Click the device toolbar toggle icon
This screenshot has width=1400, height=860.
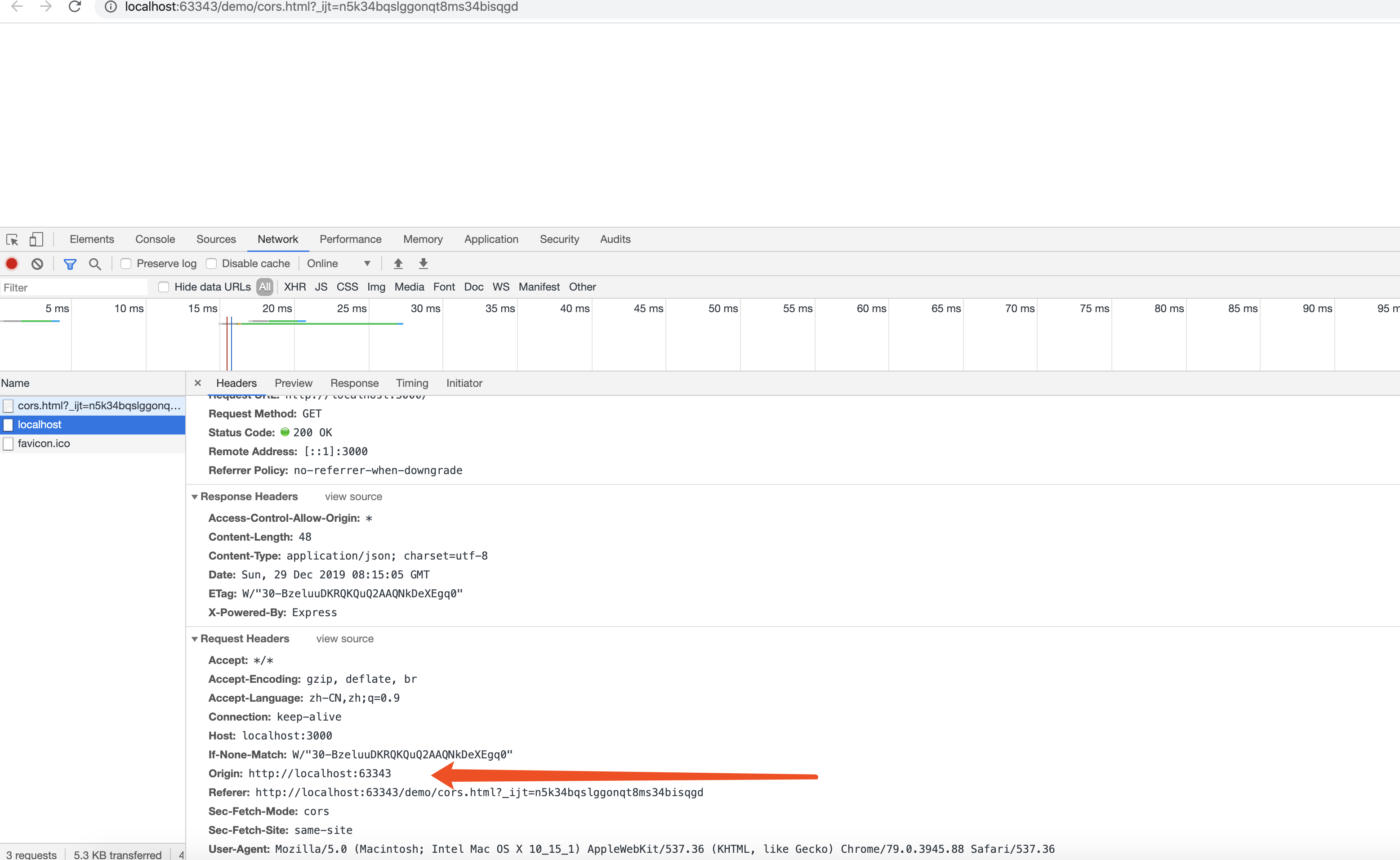36,239
